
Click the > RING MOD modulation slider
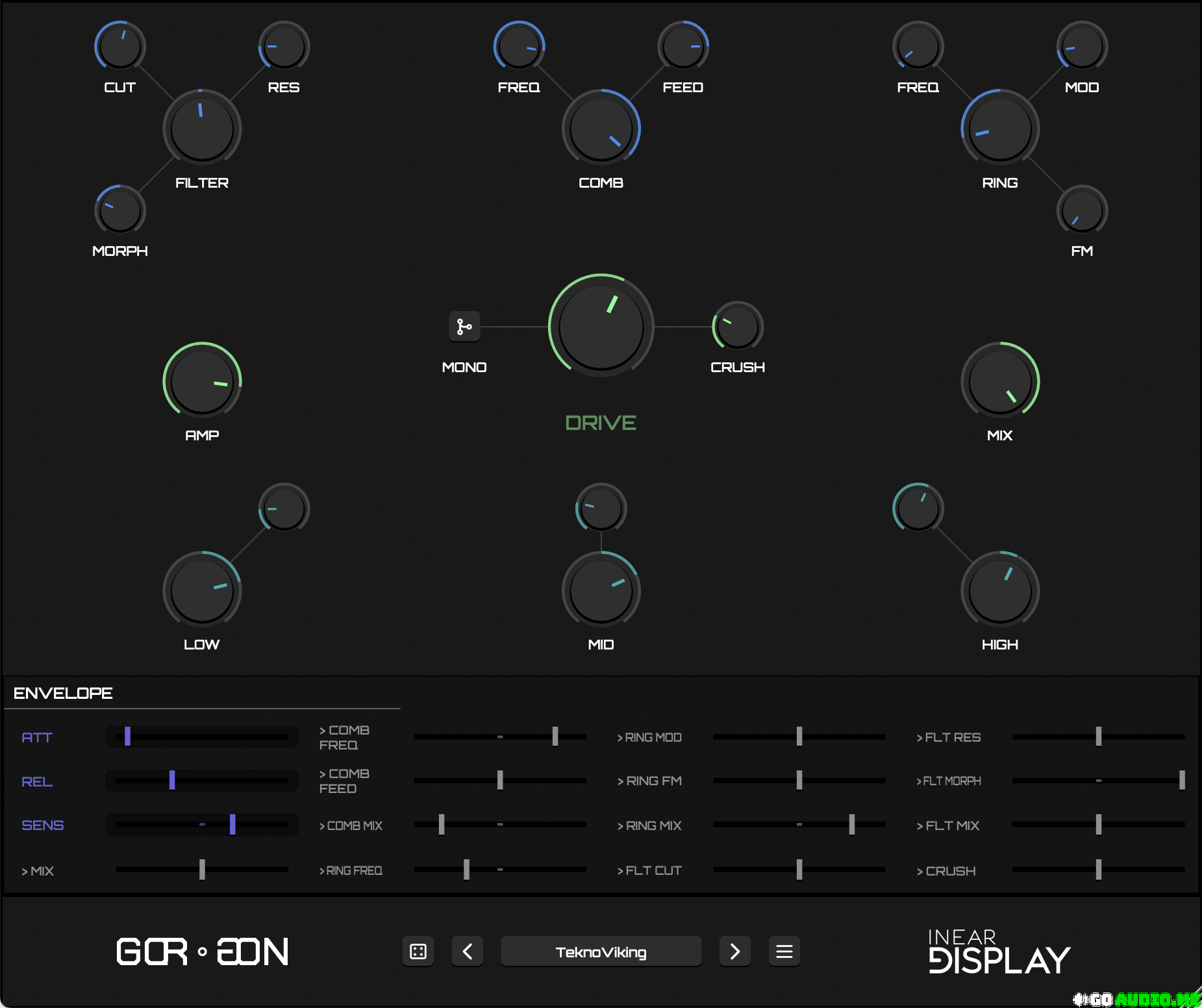pos(799,737)
